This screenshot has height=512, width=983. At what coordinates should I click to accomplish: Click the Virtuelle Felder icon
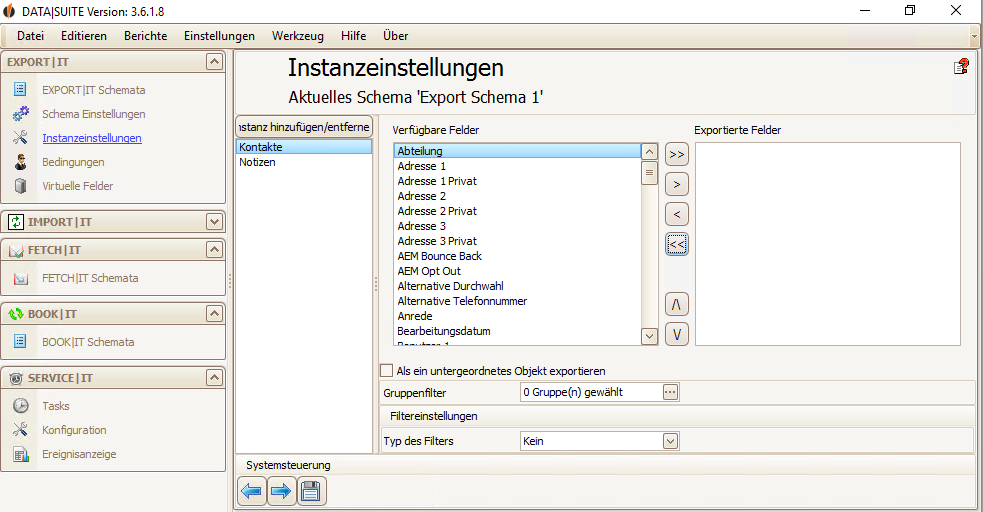pos(21,186)
